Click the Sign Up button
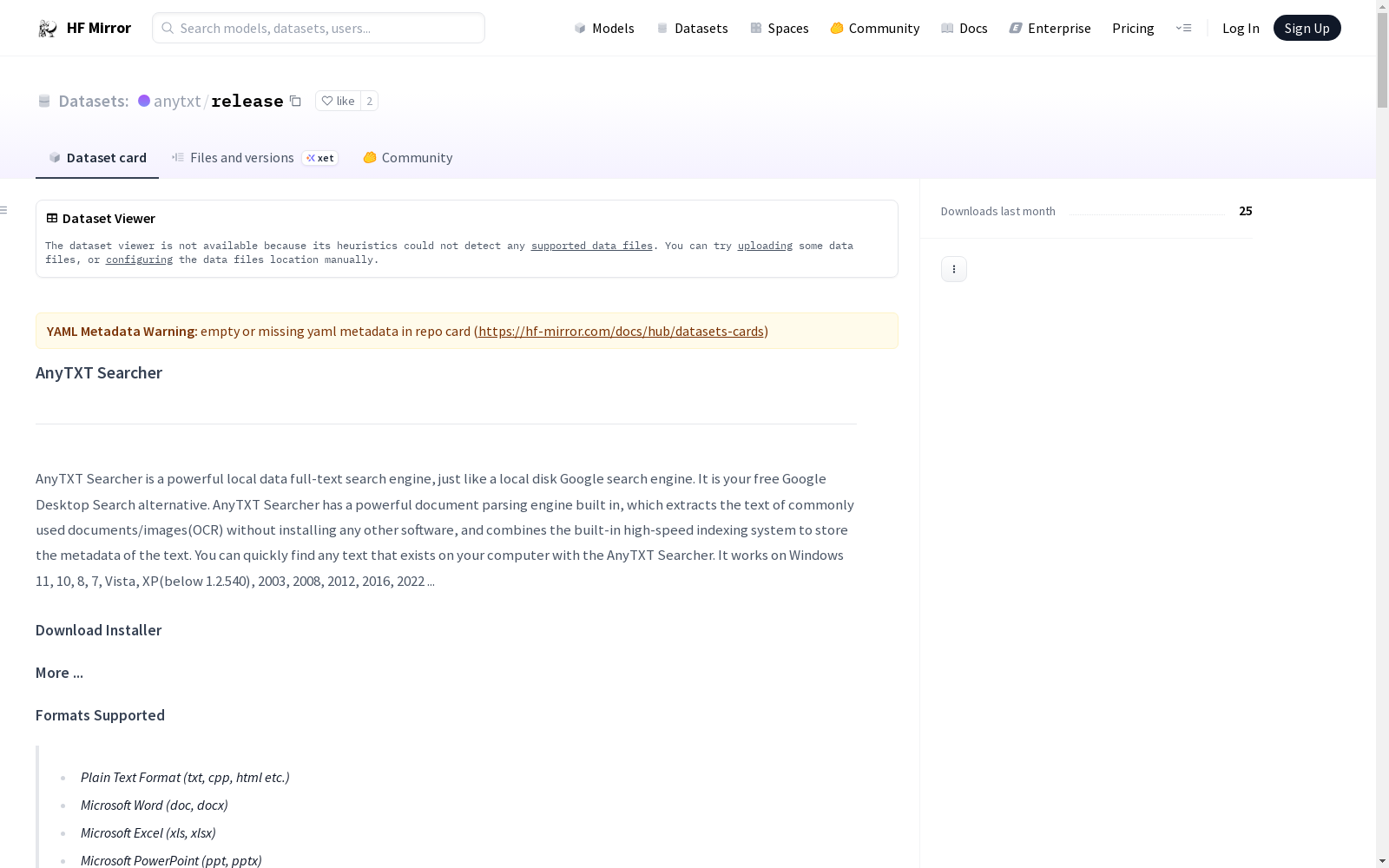Screen dimensions: 1389x868 1307,28
